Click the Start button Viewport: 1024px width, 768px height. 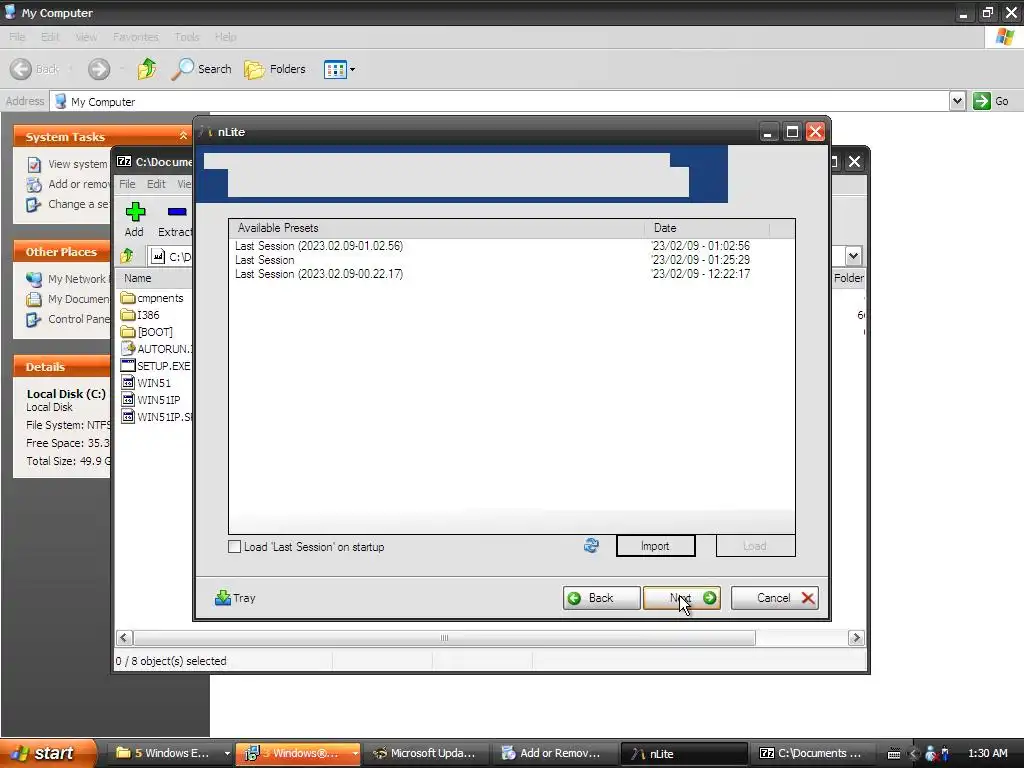click(46, 753)
